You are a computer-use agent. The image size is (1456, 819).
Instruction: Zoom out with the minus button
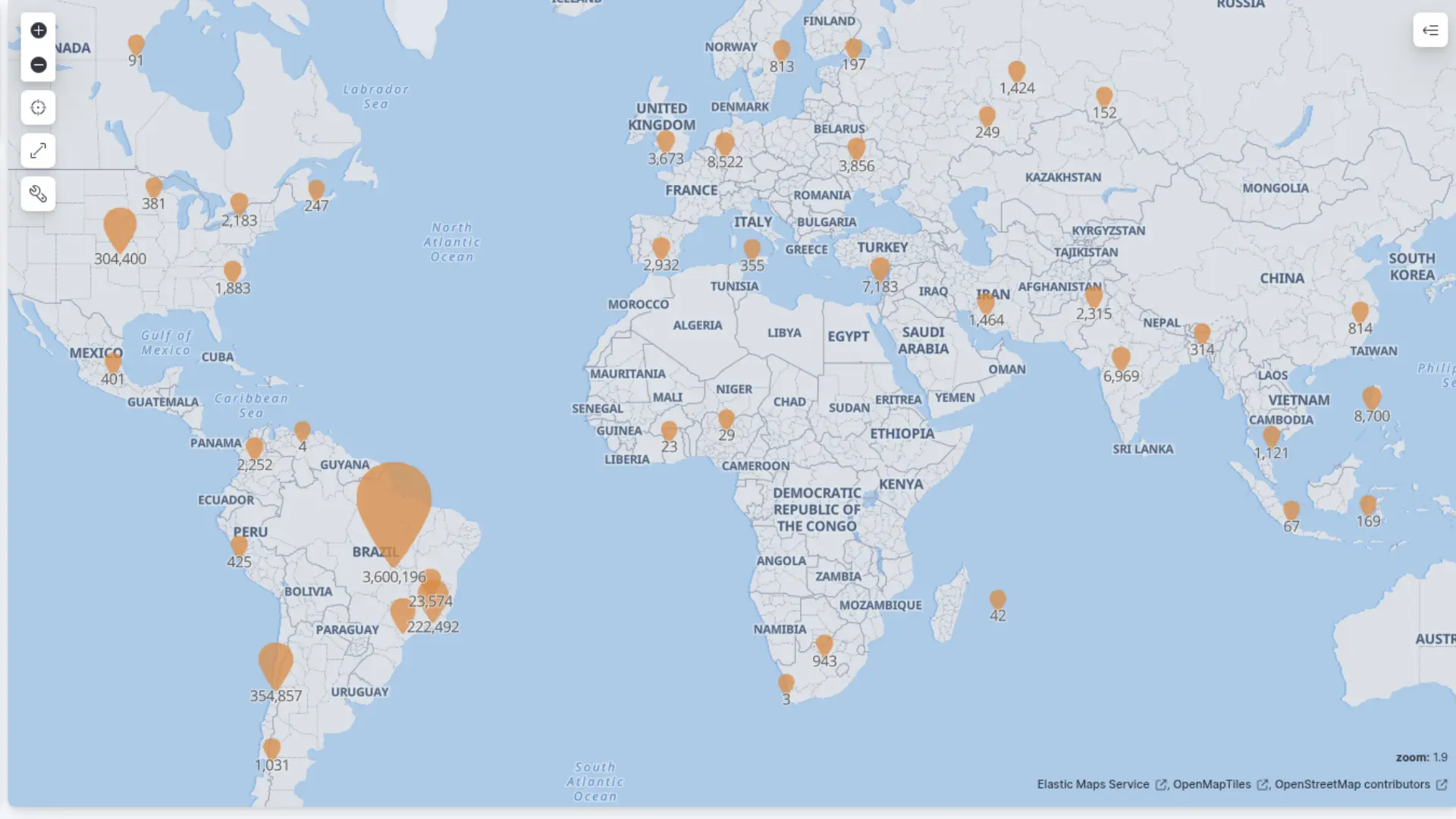[x=38, y=65]
